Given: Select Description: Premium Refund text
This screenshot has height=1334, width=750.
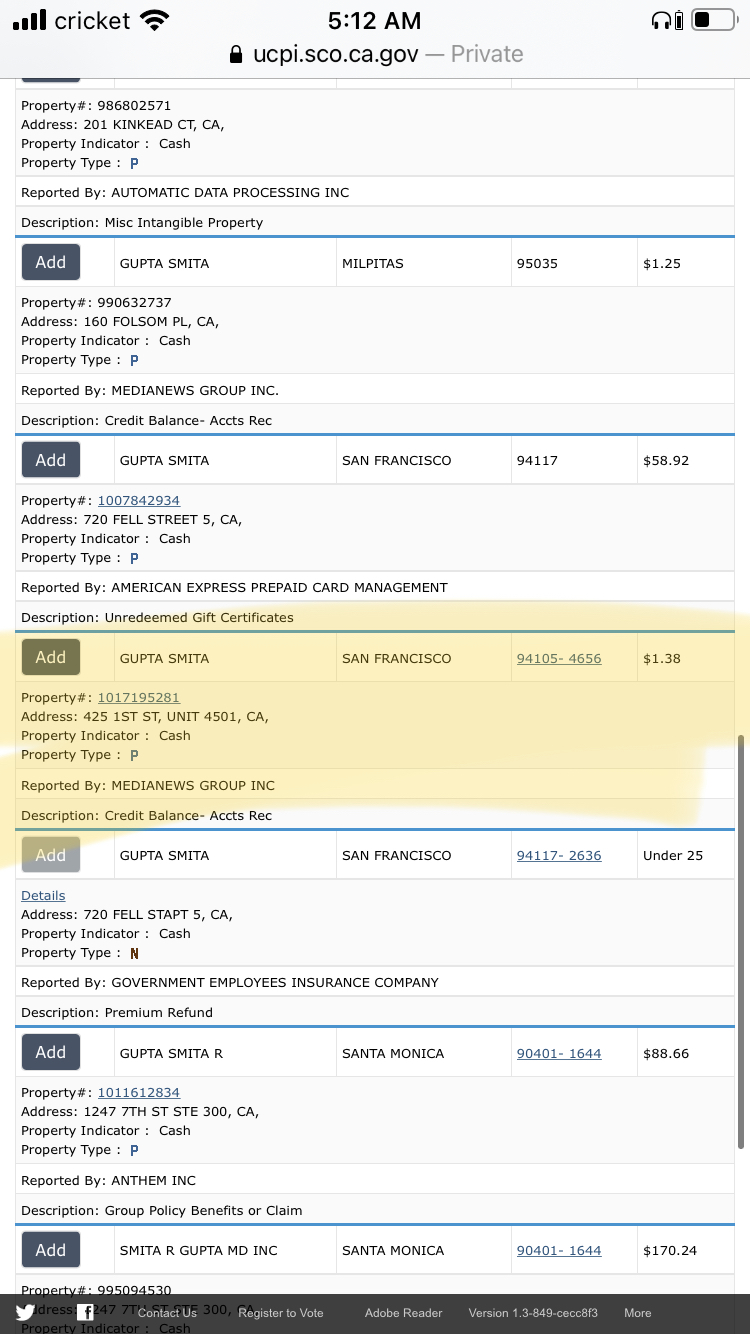Looking at the screenshot, I should coord(117,1012).
